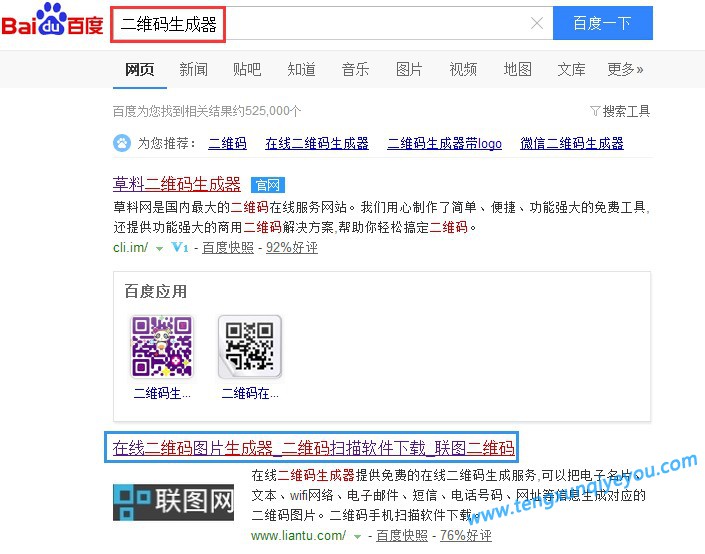Open 百度快照 for liantu result
The height and width of the screenshot is (554, 705).
402,536
